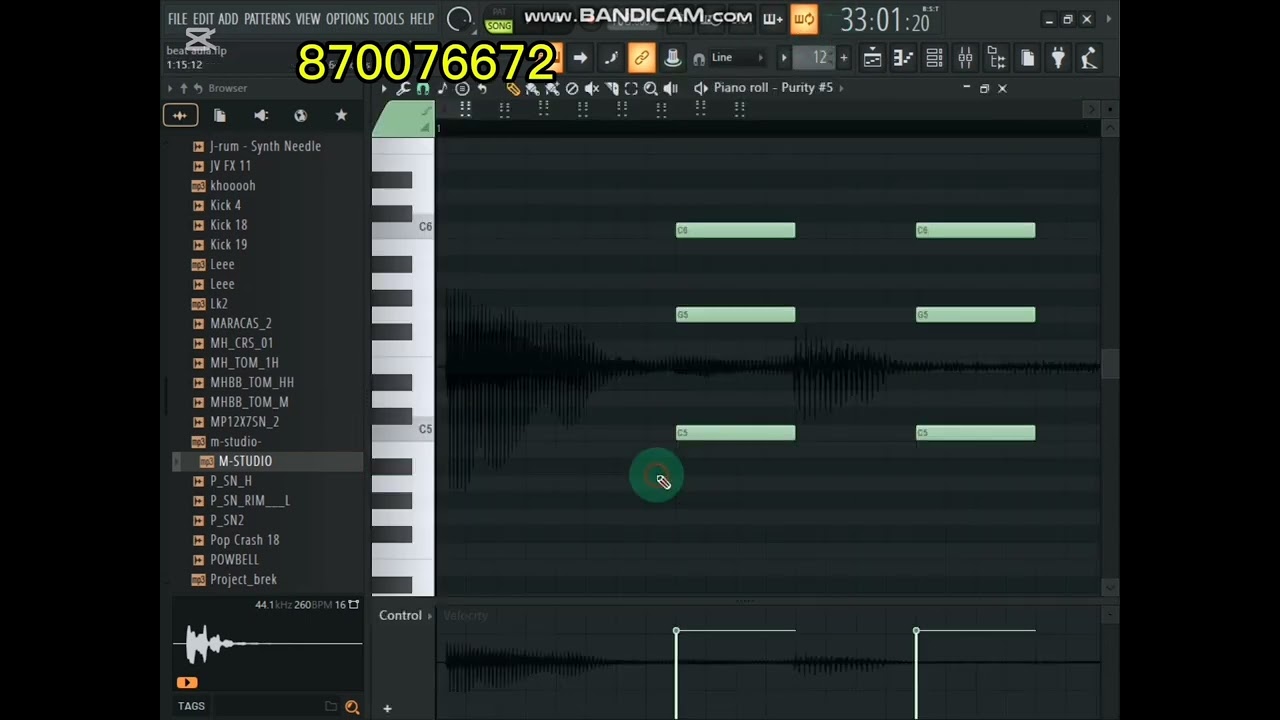
Task: Select the MARACAS_2 sample
Action: tap(241, 324)
